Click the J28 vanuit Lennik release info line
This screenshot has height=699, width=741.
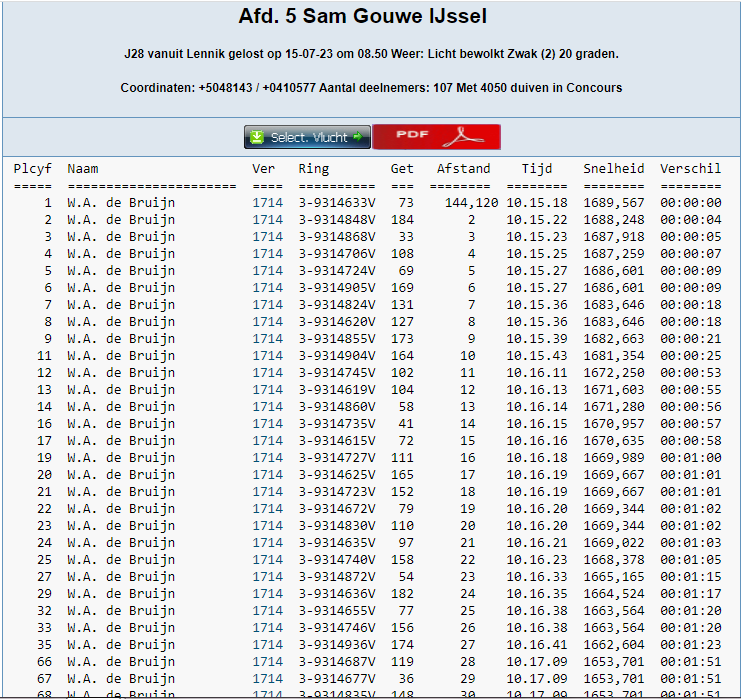(x=371, y=54)
